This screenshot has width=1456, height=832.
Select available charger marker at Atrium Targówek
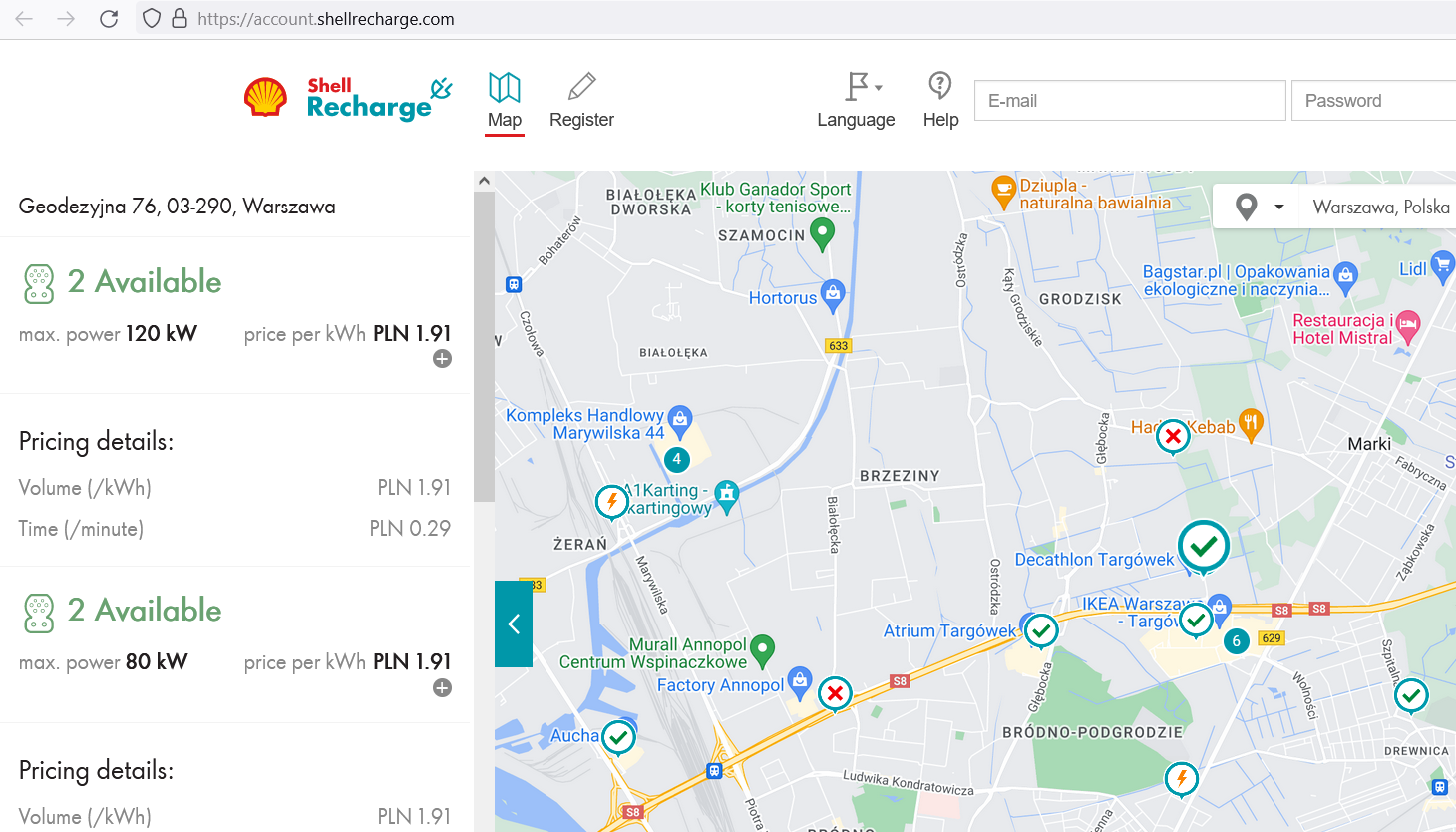point(1041,630)
